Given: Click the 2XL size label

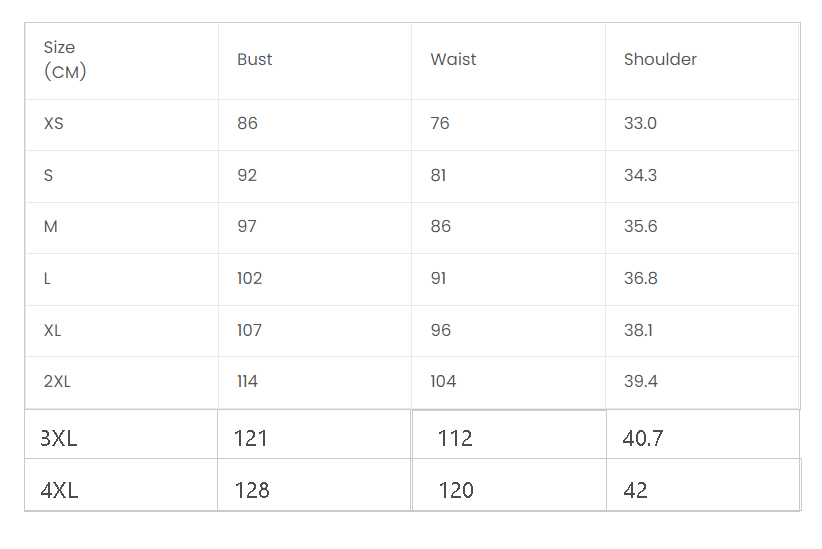Looking at the screenshot, I should click(58, 382).
